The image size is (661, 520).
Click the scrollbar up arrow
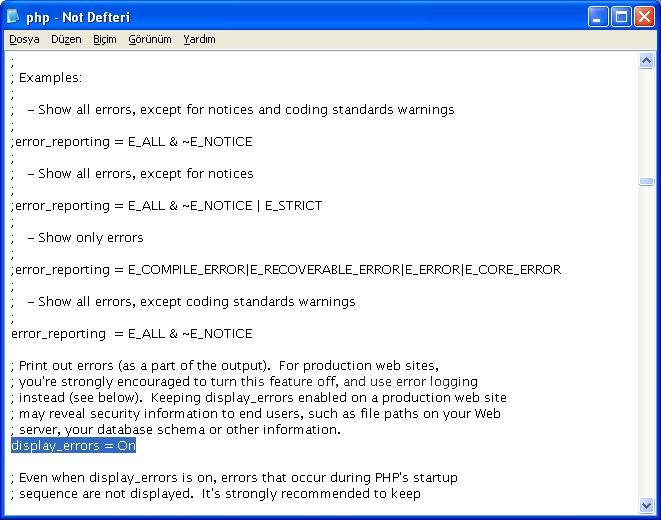[x=646, y=61]
